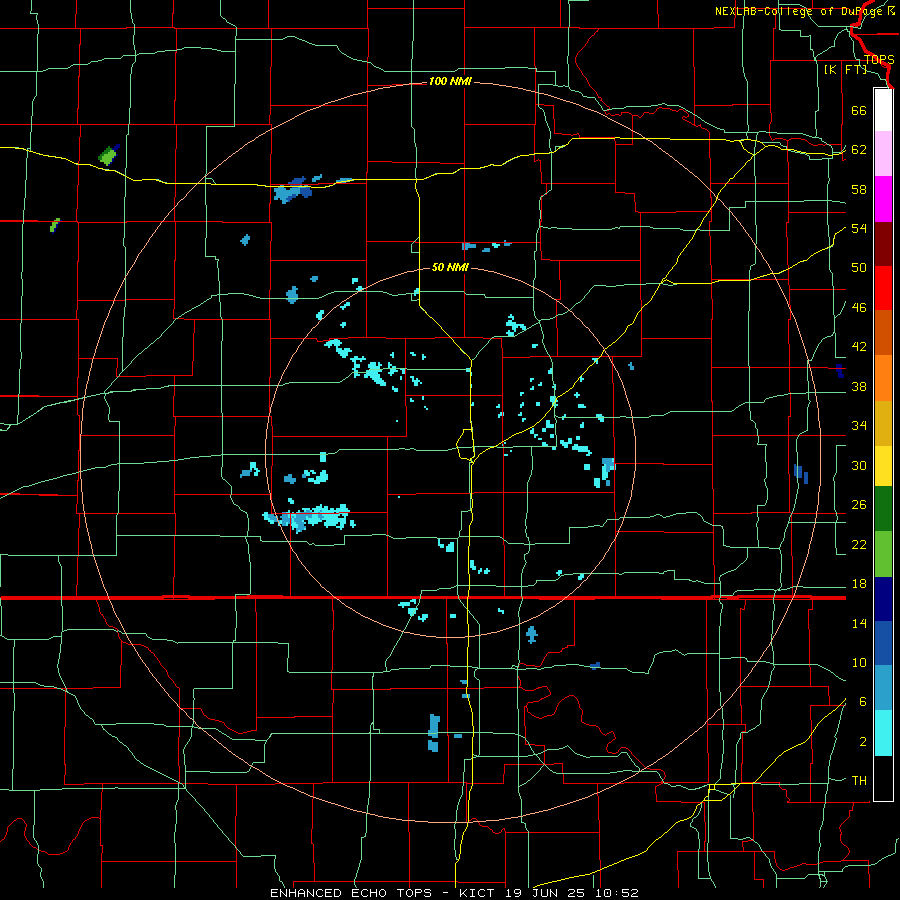Click the green echo blob in far northwest
900x900 pixels.
[x=107, y=156]
